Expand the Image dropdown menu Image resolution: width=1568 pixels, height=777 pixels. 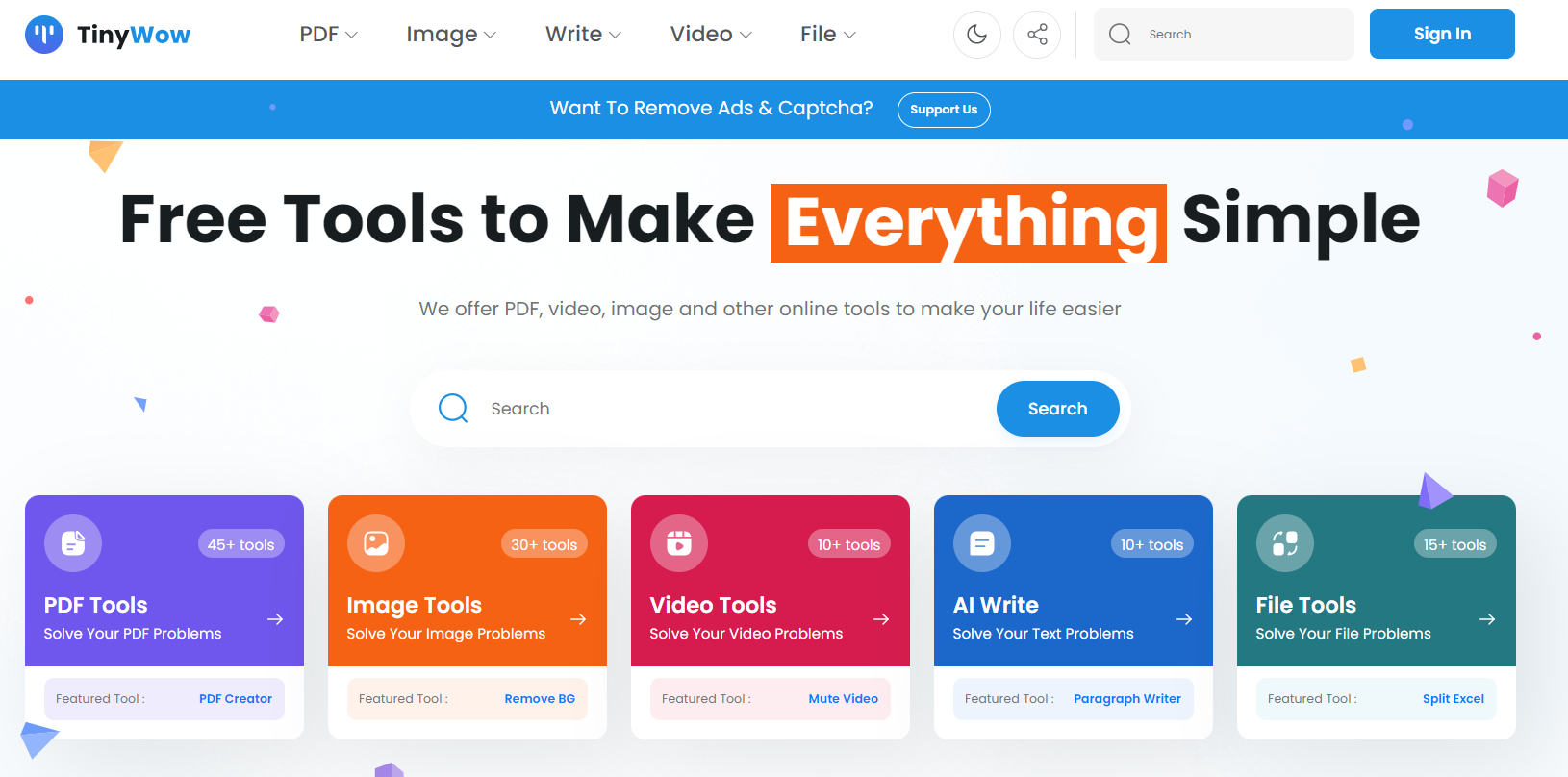tap(451, 35)
